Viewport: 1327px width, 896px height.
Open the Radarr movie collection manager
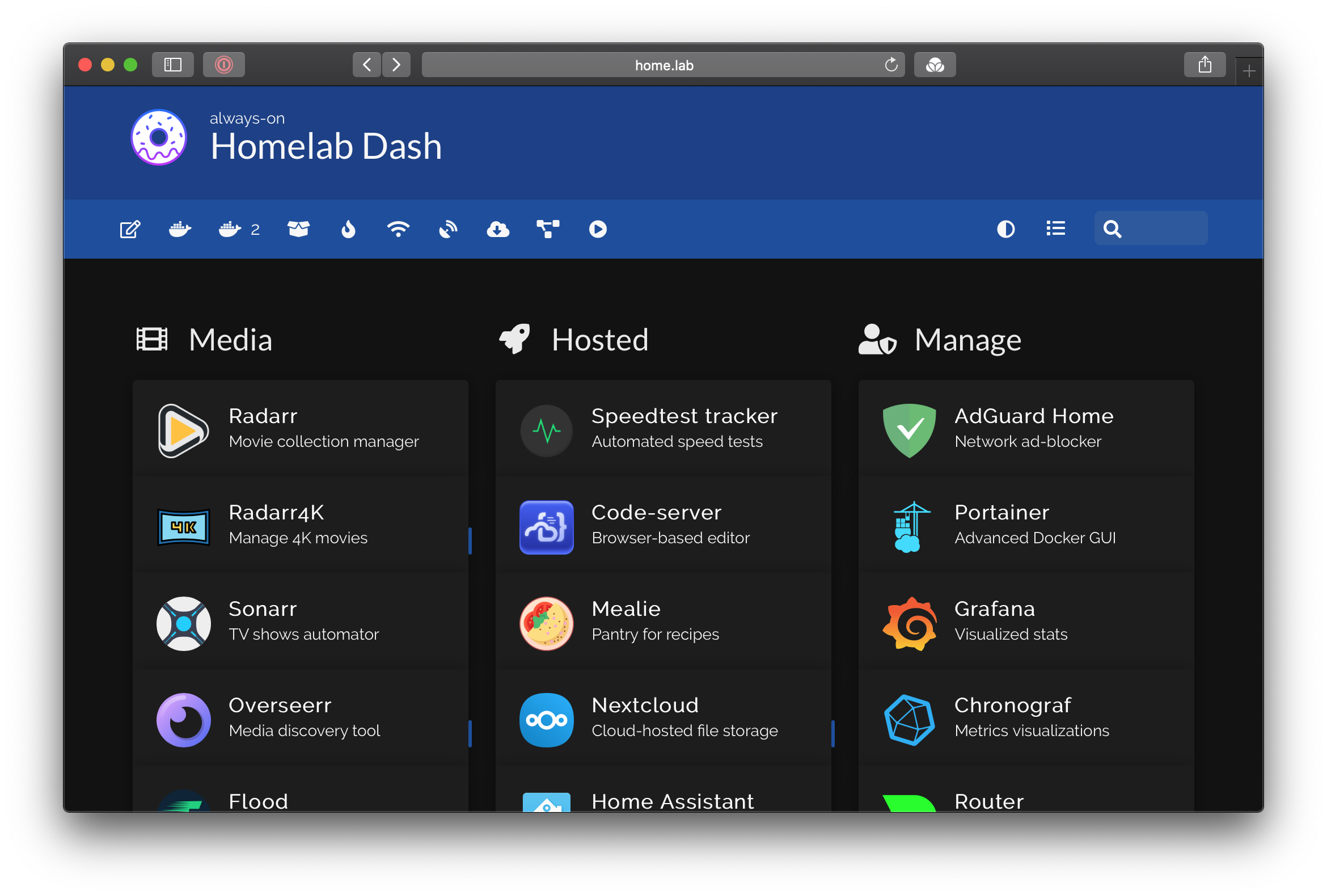point(301,429)
